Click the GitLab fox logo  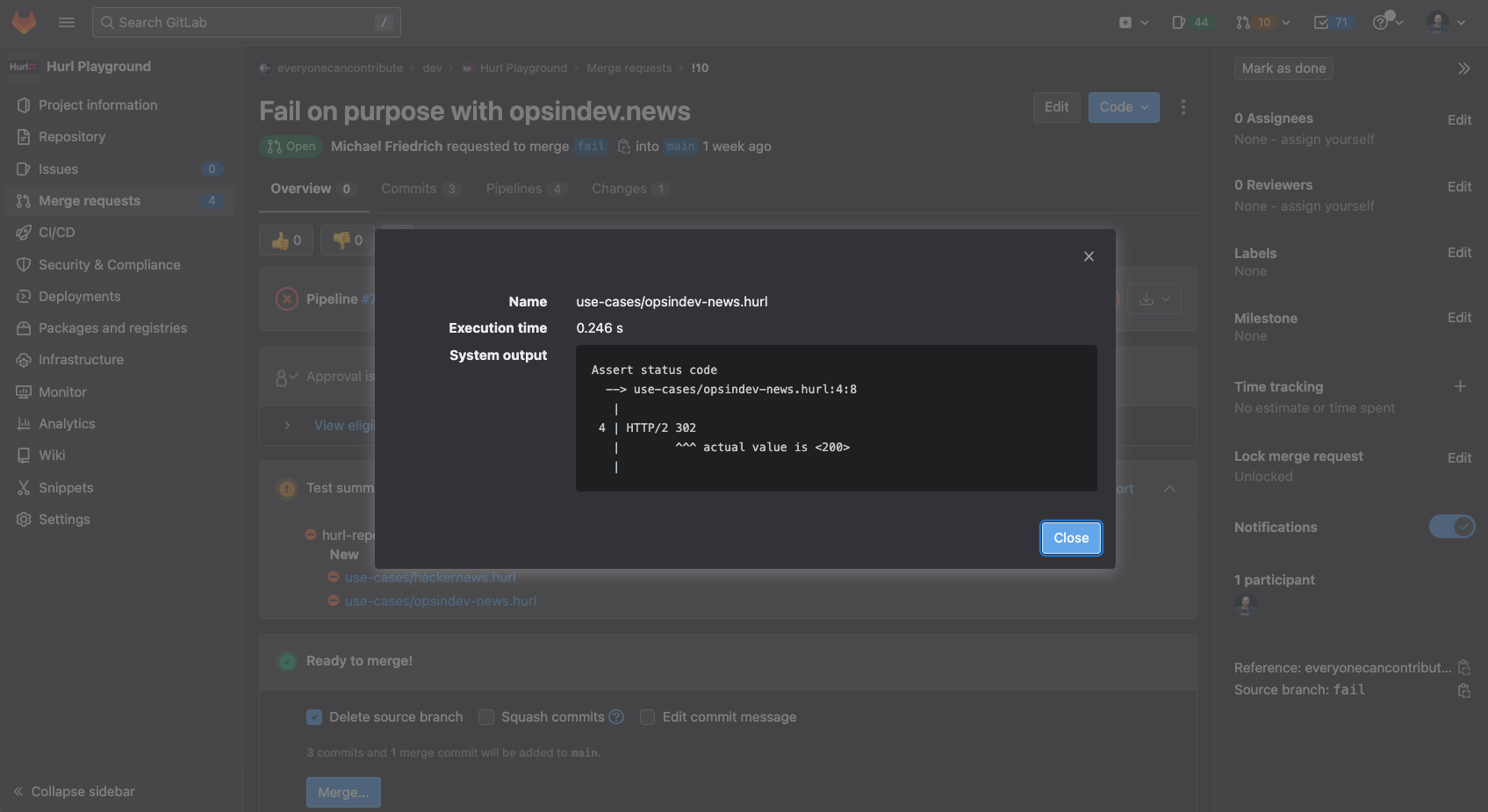24,22
